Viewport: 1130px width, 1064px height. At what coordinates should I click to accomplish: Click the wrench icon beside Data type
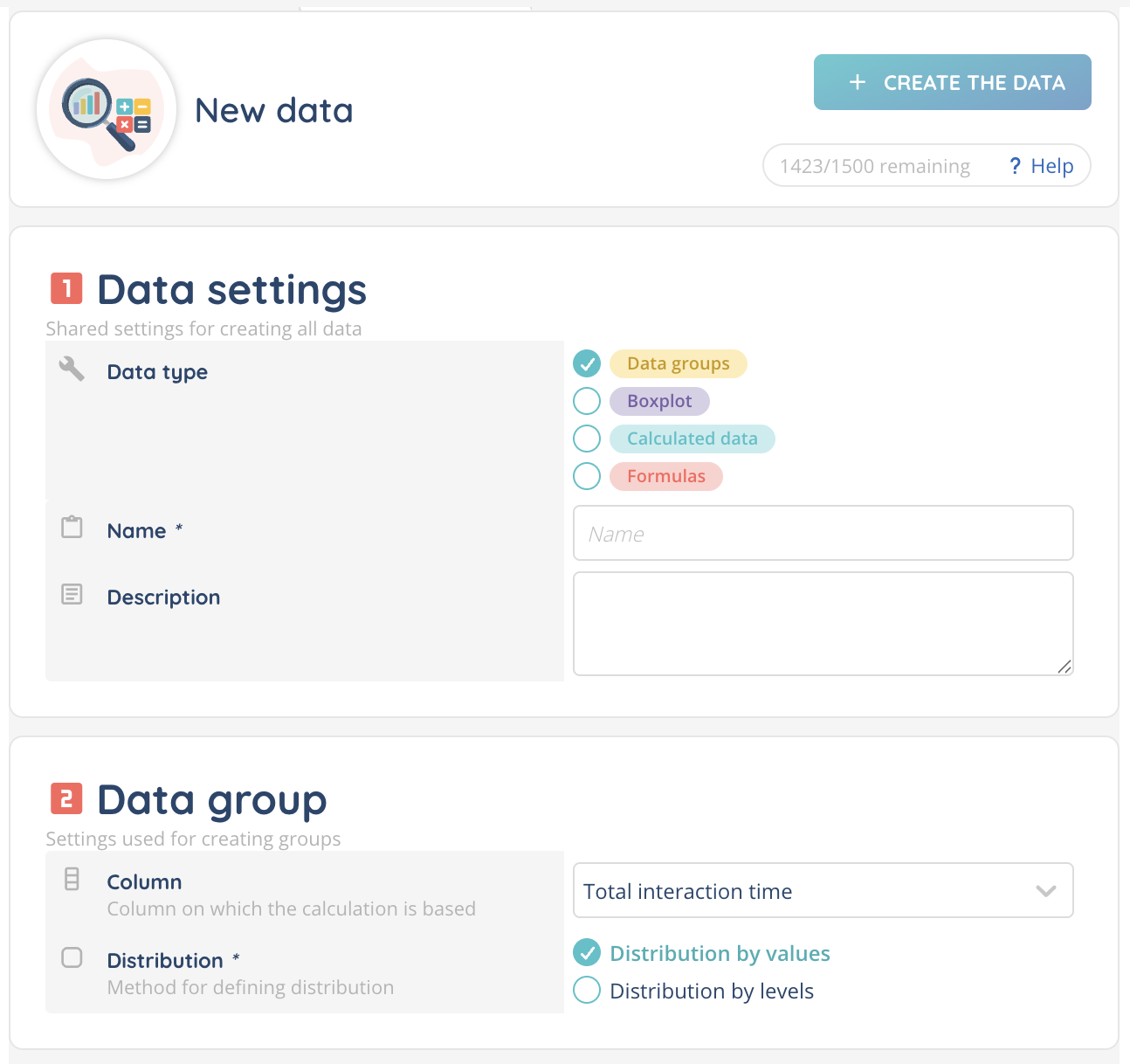72,369
